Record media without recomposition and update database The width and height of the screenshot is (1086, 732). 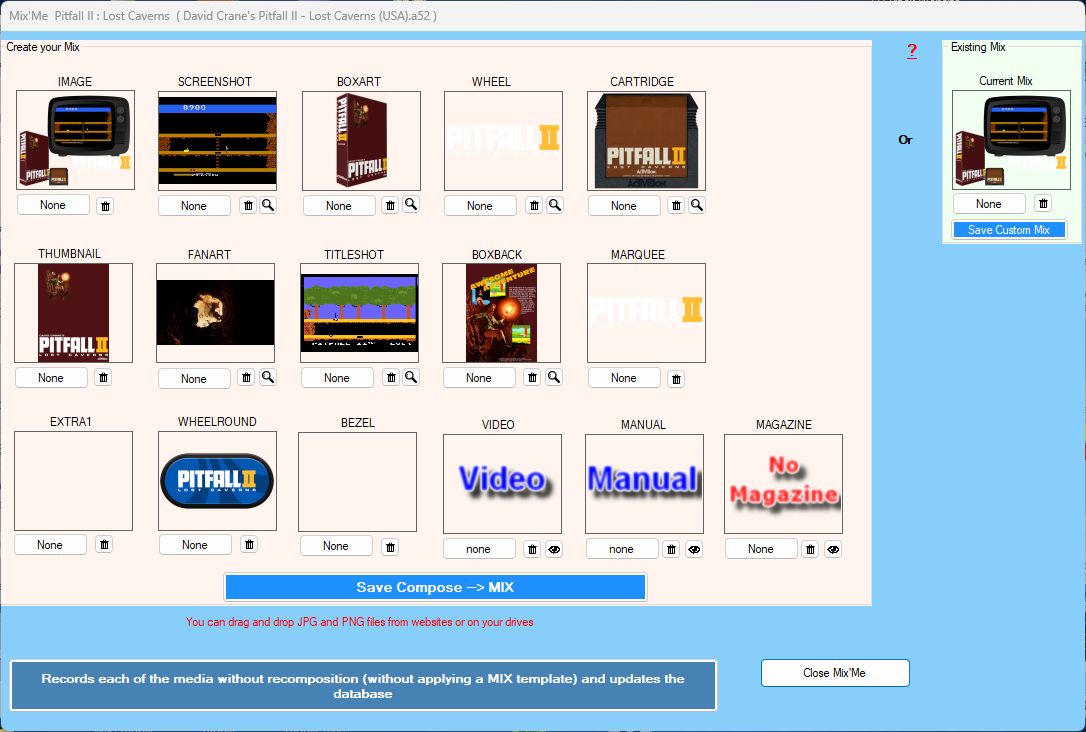tap(363, 686)
